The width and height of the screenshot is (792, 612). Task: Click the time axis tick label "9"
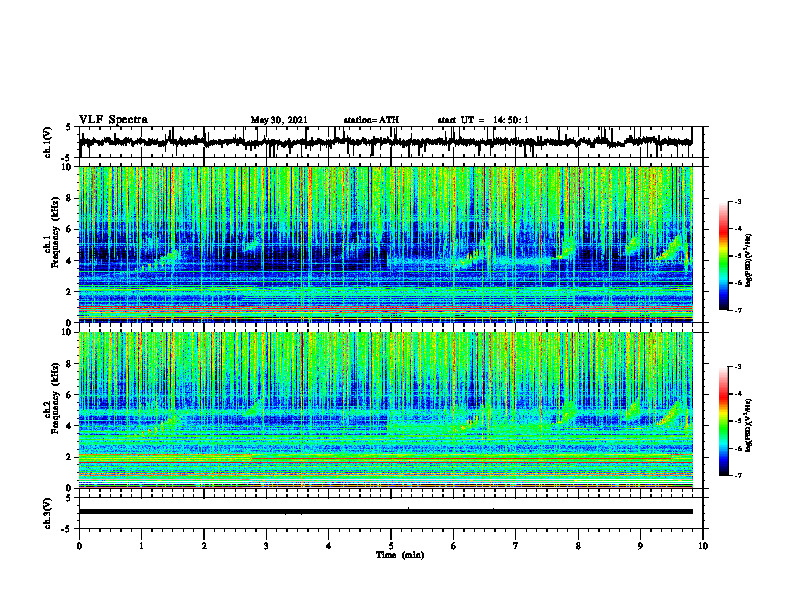pyautogui.click(x=640, y=546)
